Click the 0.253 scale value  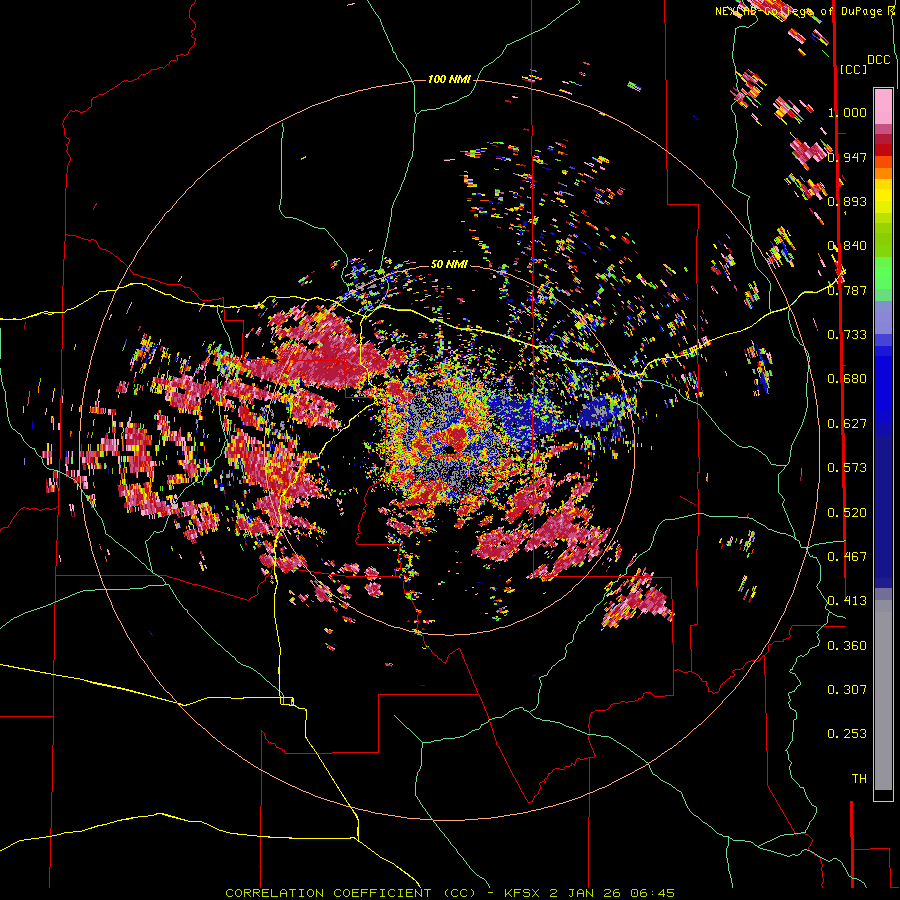point(847,734)
